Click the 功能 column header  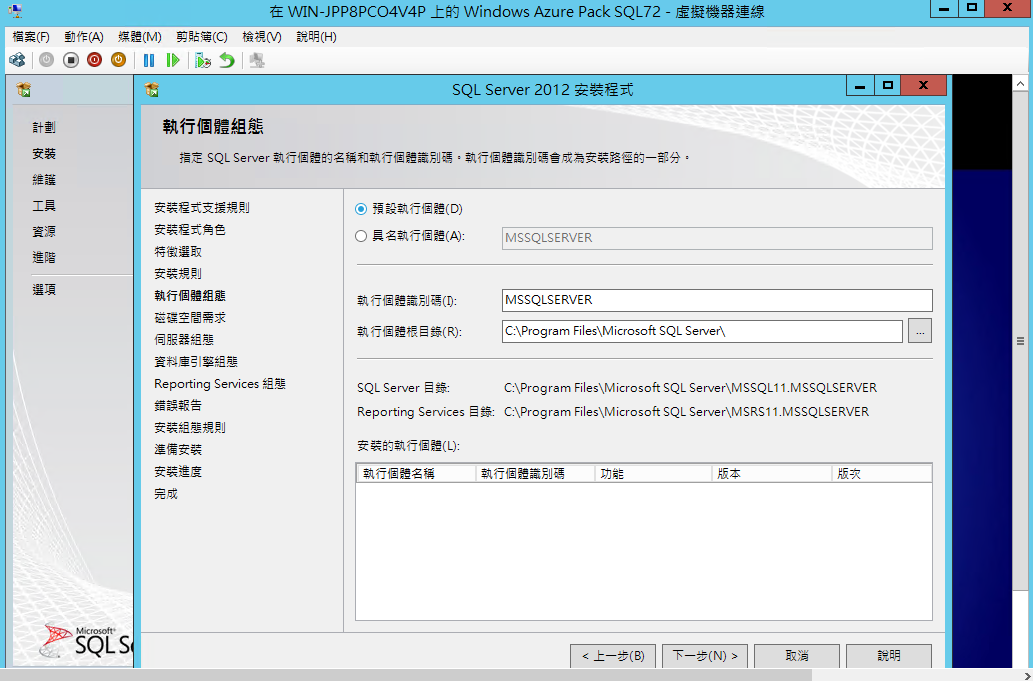[x=654, y=474]
